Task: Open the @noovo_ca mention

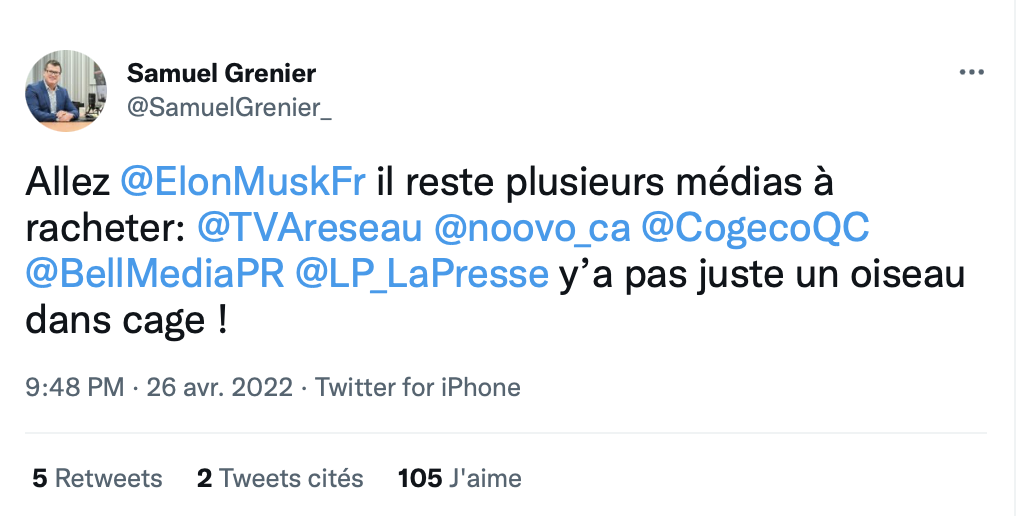Action: [532, 229]
